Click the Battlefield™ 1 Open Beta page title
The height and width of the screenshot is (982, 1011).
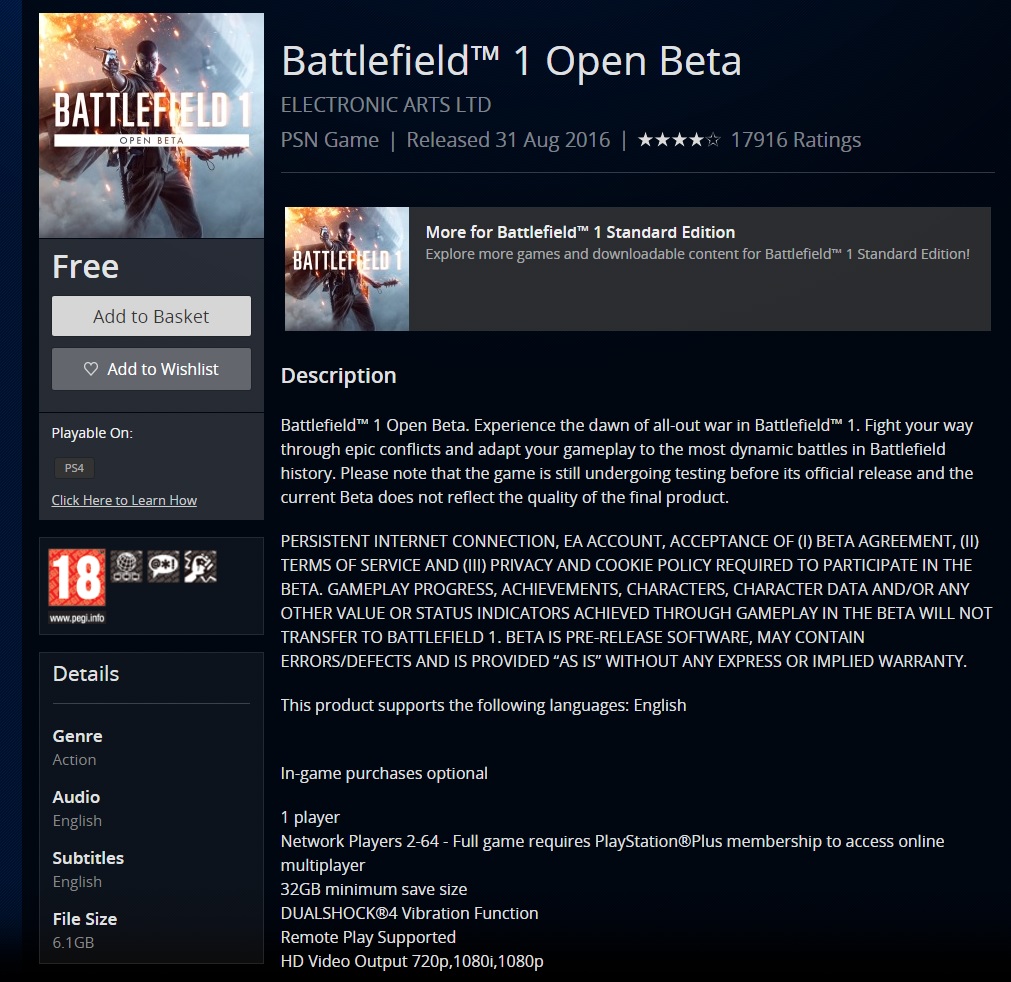pos(511,61)
